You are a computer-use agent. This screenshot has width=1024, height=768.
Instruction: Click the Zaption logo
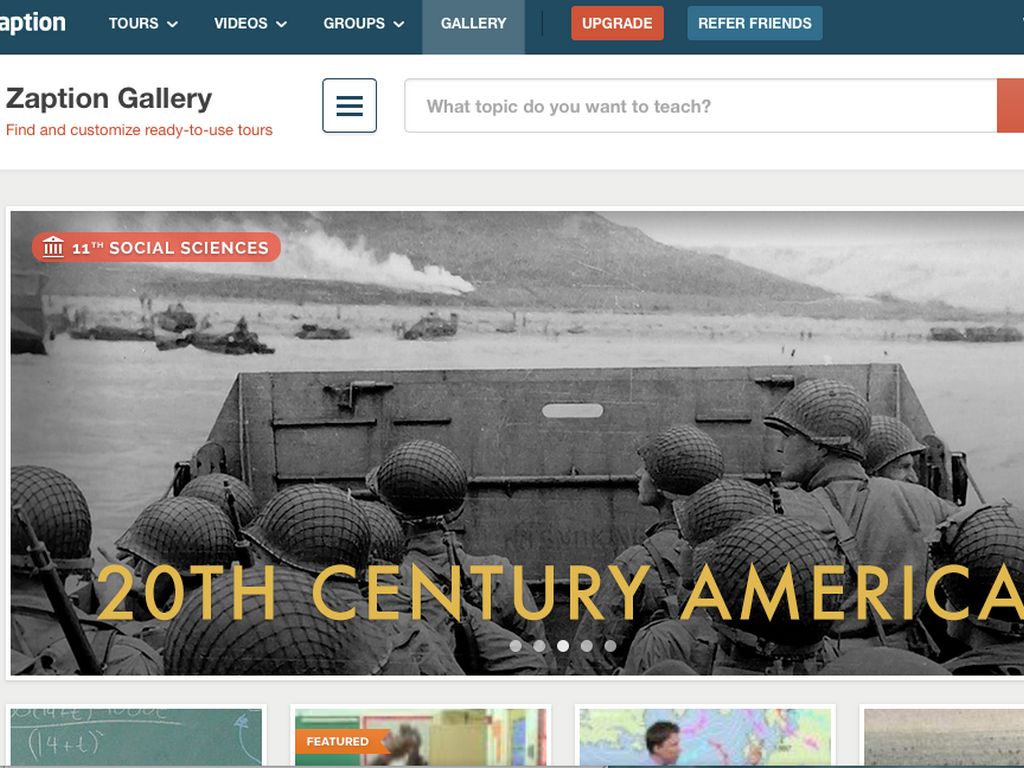(x=33, y=23)
